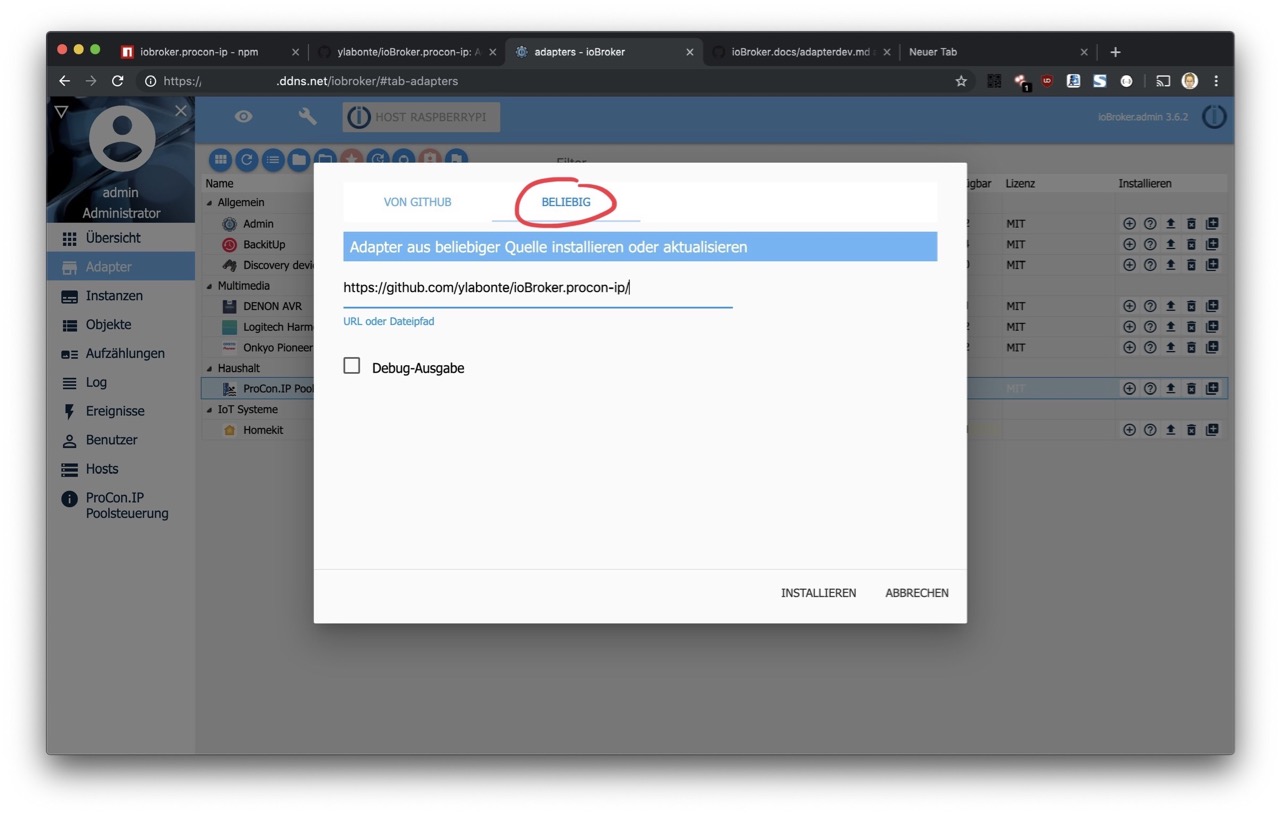Click the refresh adapters toolbar icon
This screenshot has height=816, width=1280.
click(247, 160)
